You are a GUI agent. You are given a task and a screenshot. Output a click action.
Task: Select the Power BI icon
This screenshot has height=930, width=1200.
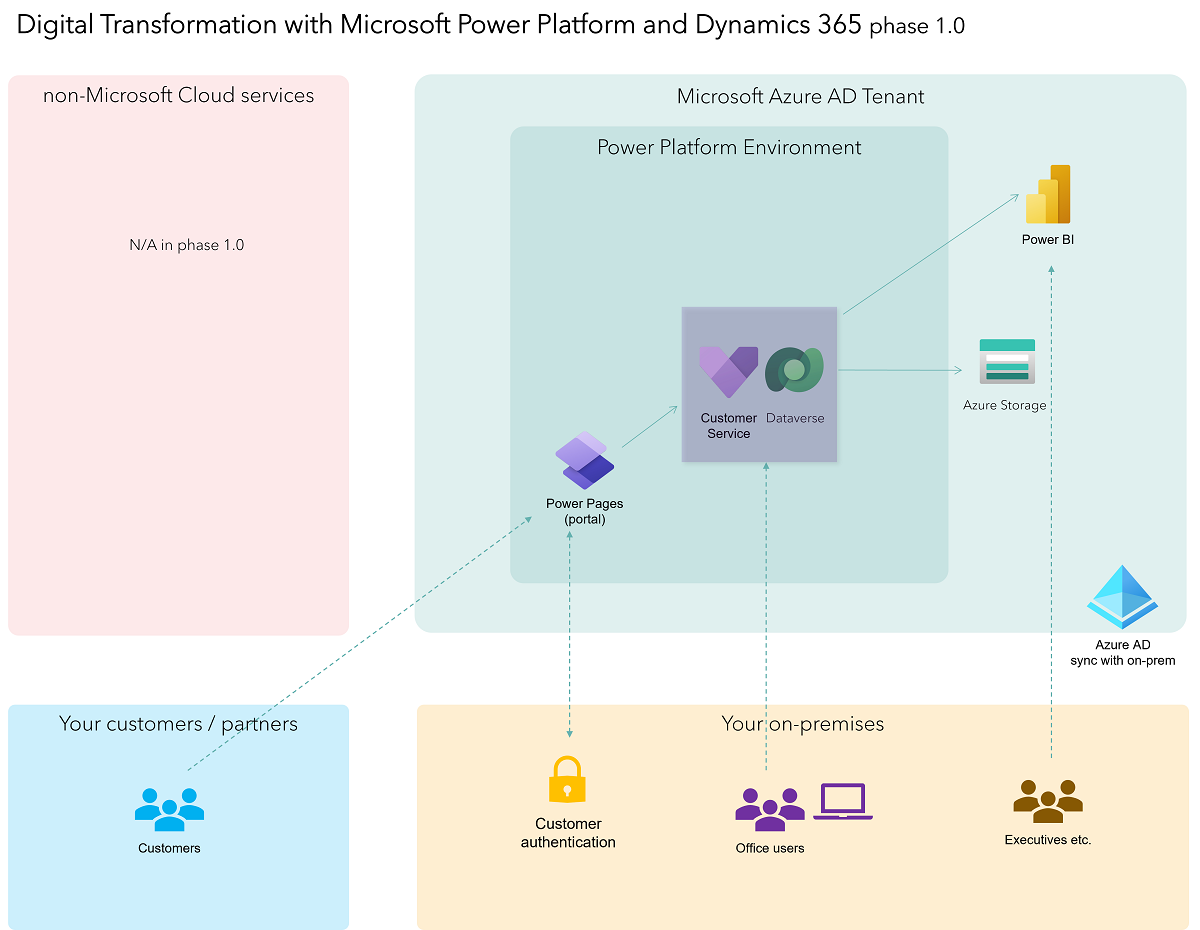[1048, 194]
